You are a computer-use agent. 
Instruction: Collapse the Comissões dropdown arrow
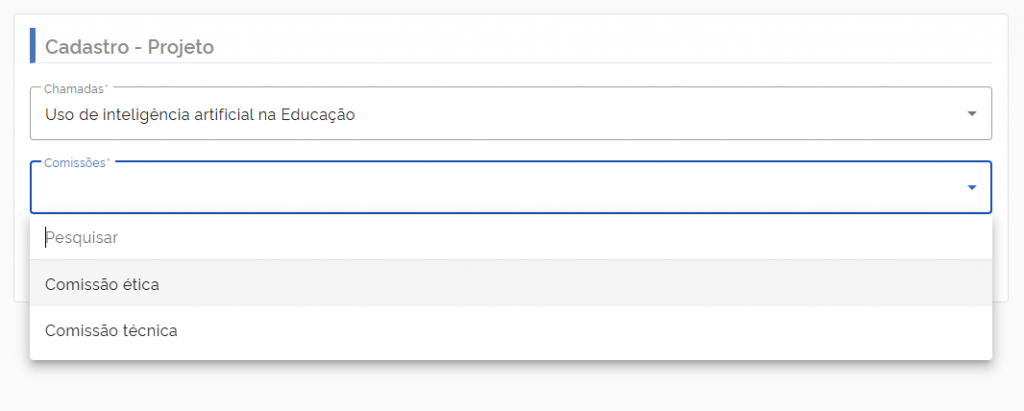[x=971, y=187]
